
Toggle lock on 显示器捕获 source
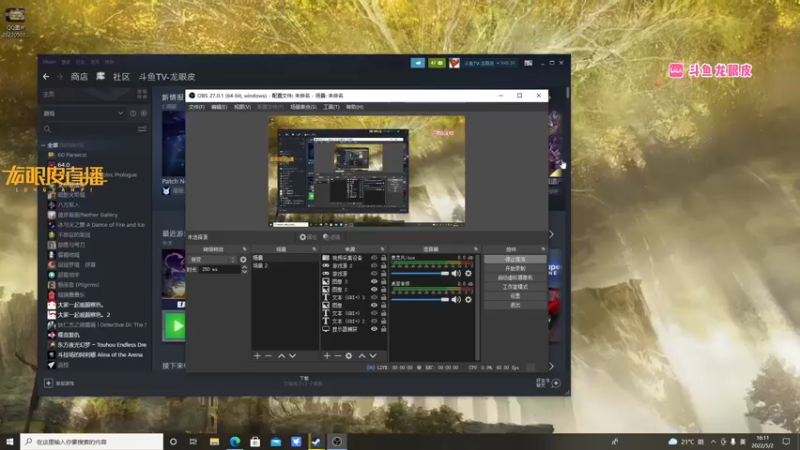click(384, 329)
